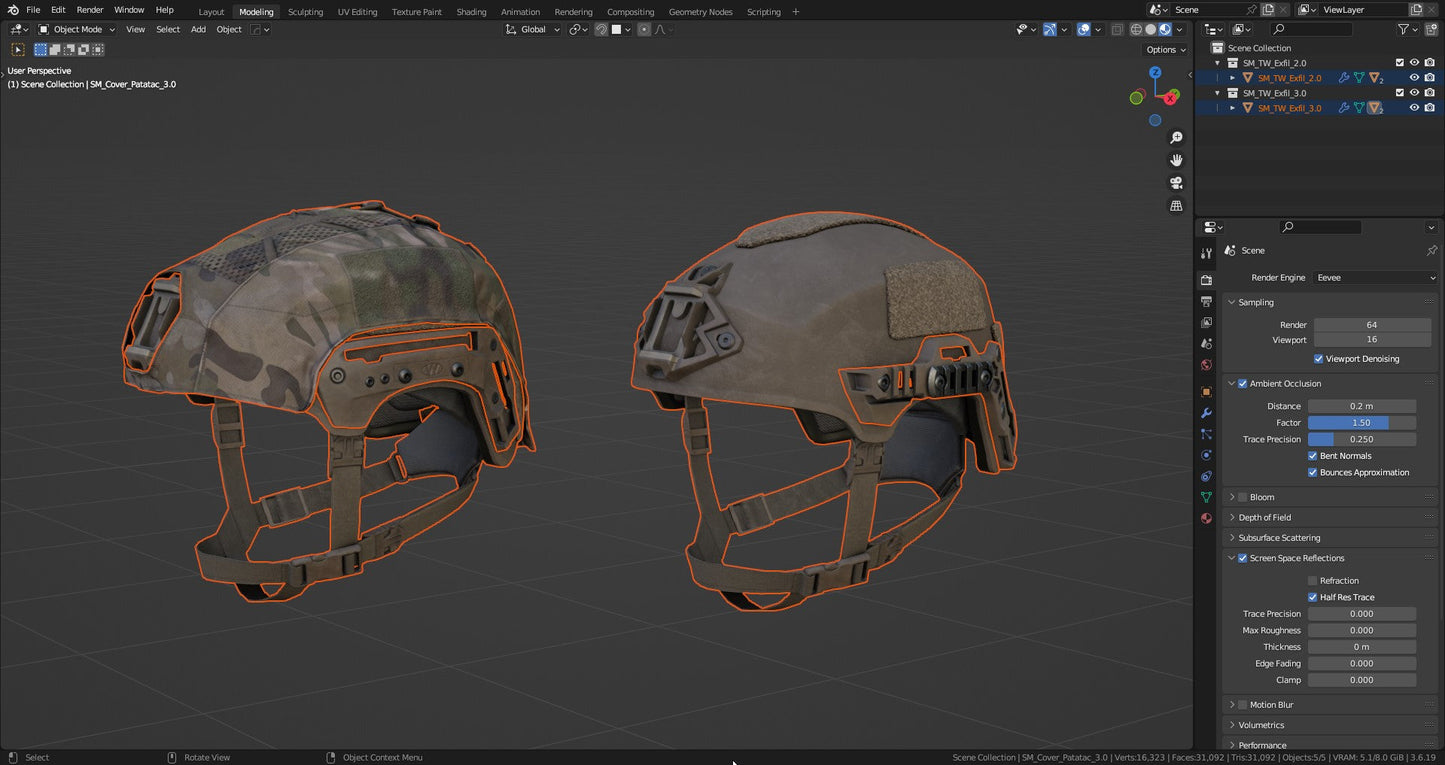Select the Modifier properties wrench icon

pos(1206,414)
